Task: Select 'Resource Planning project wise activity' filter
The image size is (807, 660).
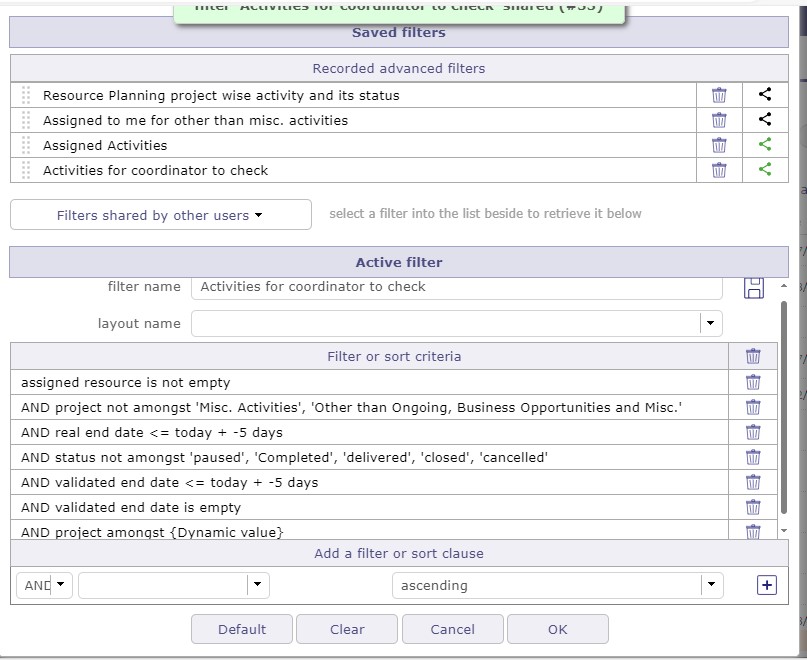Action: coord(221,95)
